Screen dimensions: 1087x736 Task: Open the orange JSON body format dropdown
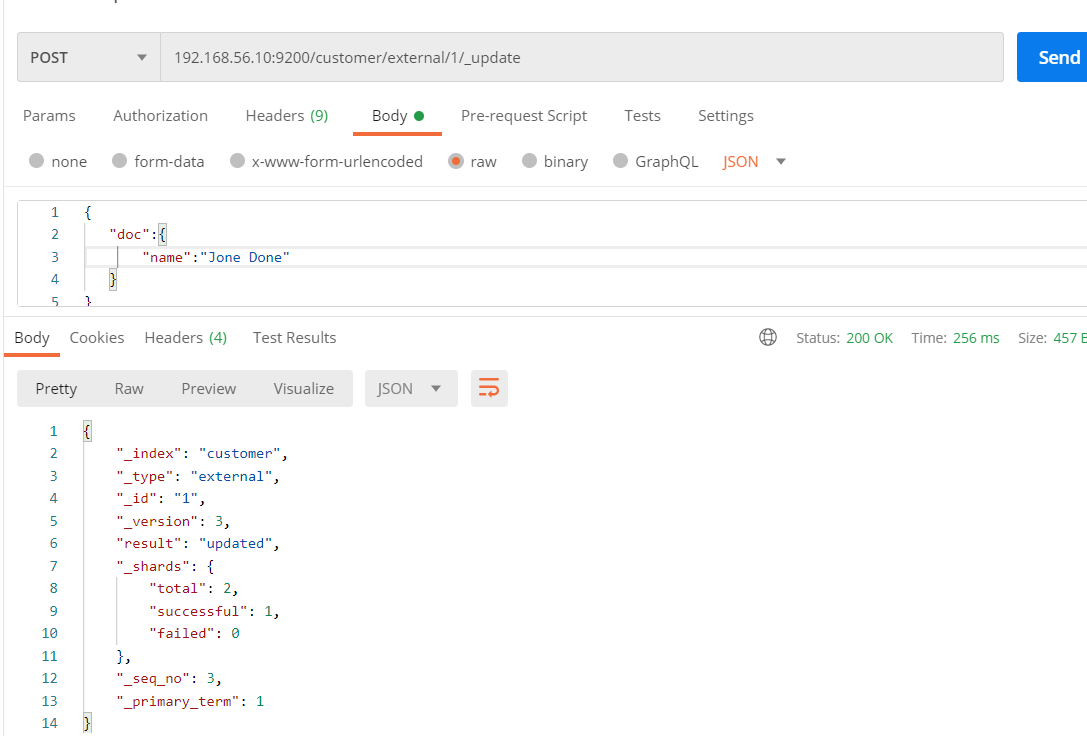(754, 161)
